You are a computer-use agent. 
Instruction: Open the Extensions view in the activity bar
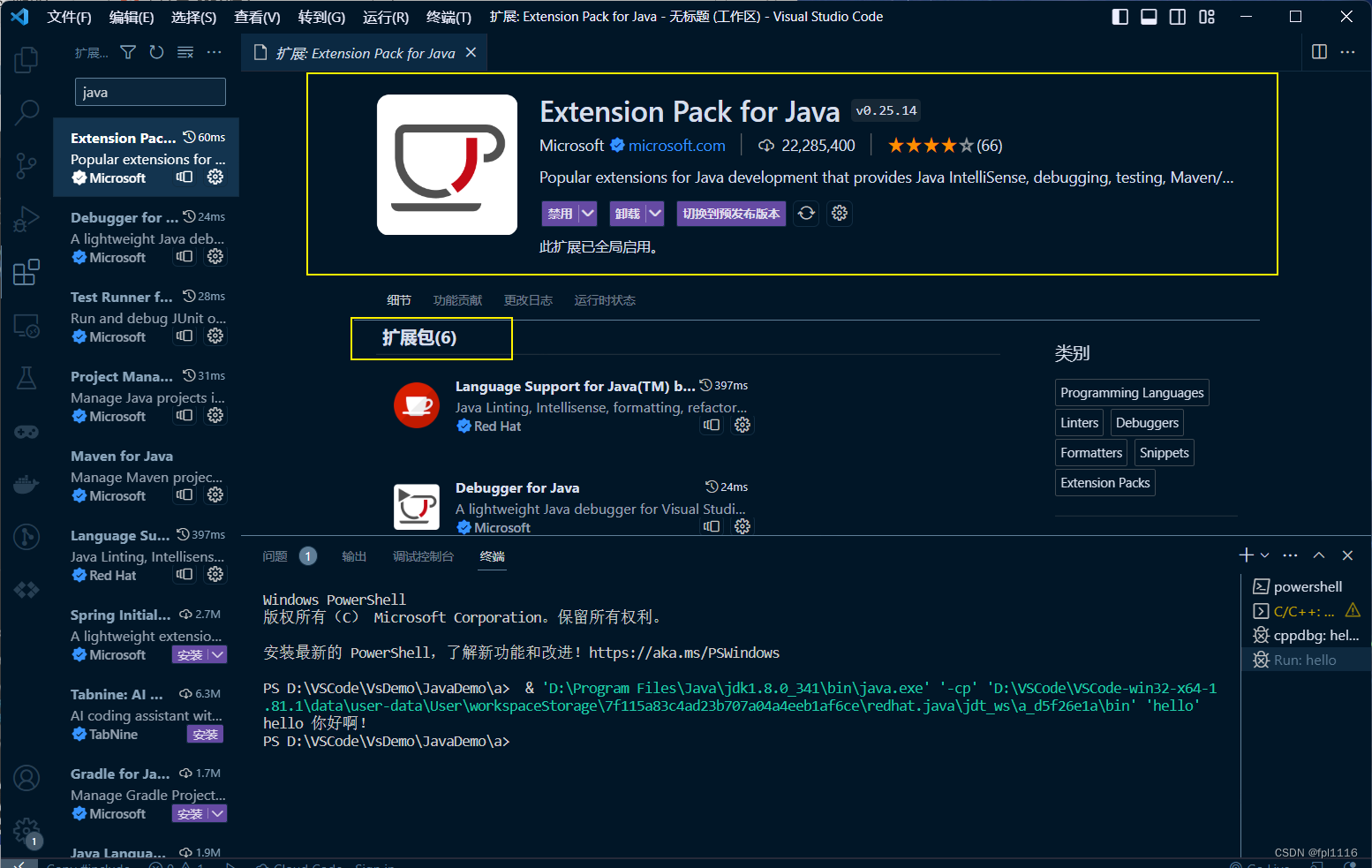tap(26, 272)
